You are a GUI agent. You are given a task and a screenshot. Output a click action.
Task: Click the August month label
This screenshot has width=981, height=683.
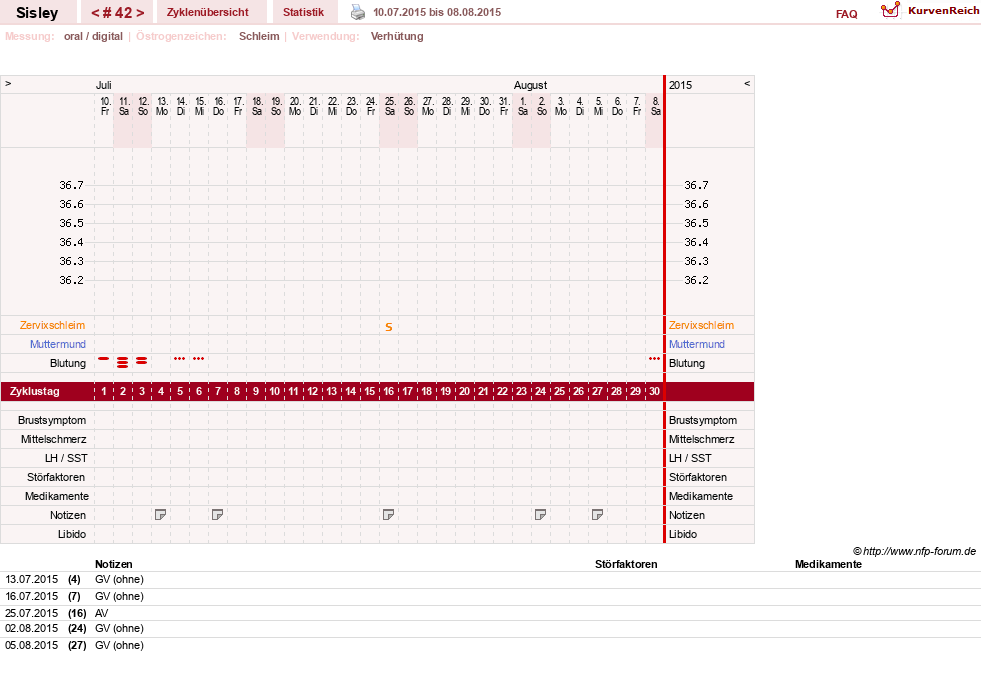[531, 85]
